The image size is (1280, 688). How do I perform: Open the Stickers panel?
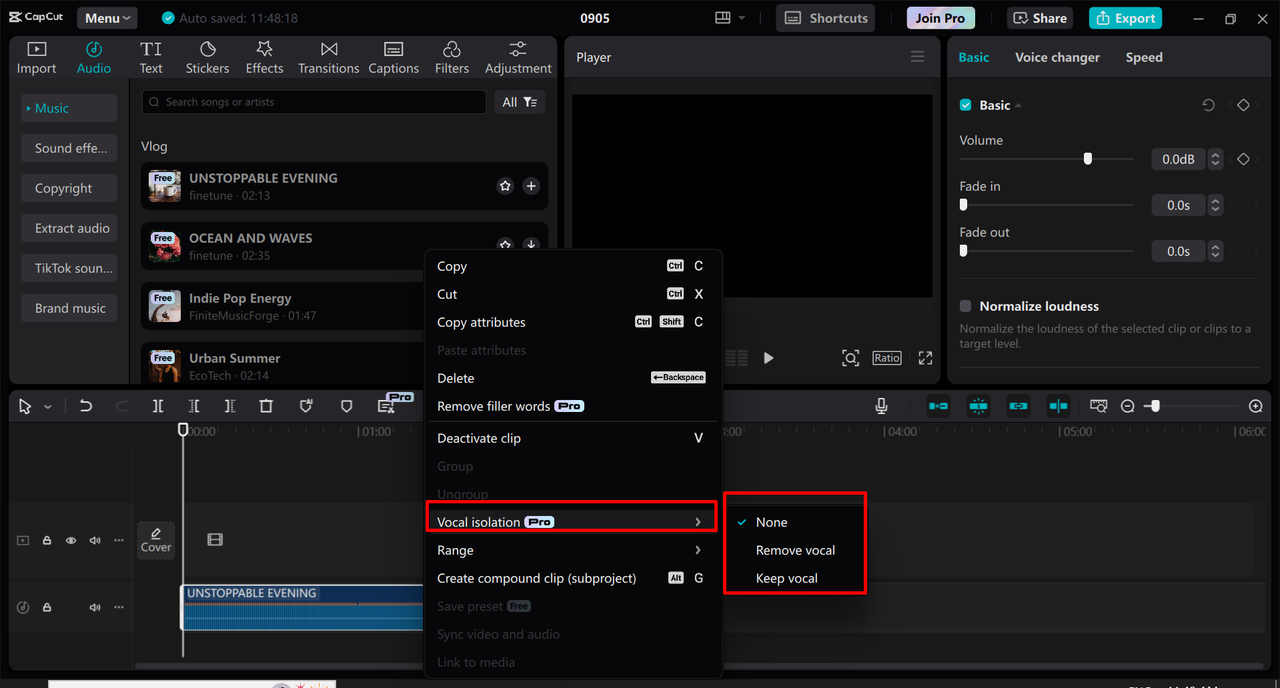pyautogui.click(x=207, y=58)
